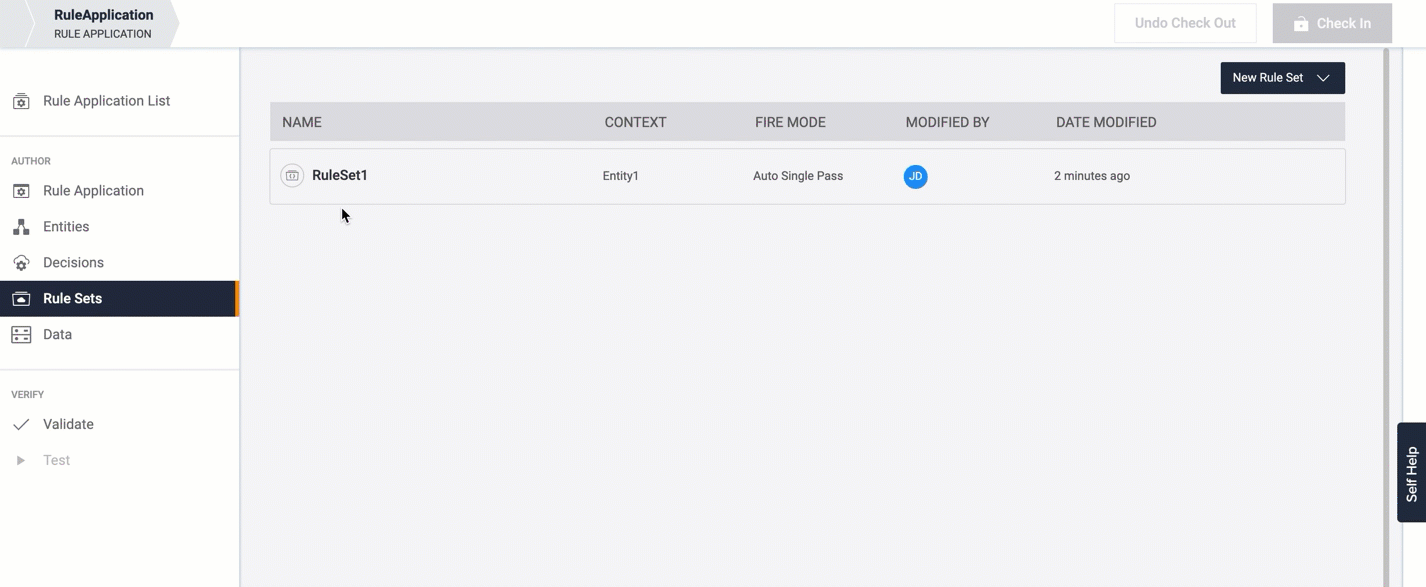Click the Entities hierarchy icon
The height and width of the screenshot is (587, 1426).
click(21, 227)
